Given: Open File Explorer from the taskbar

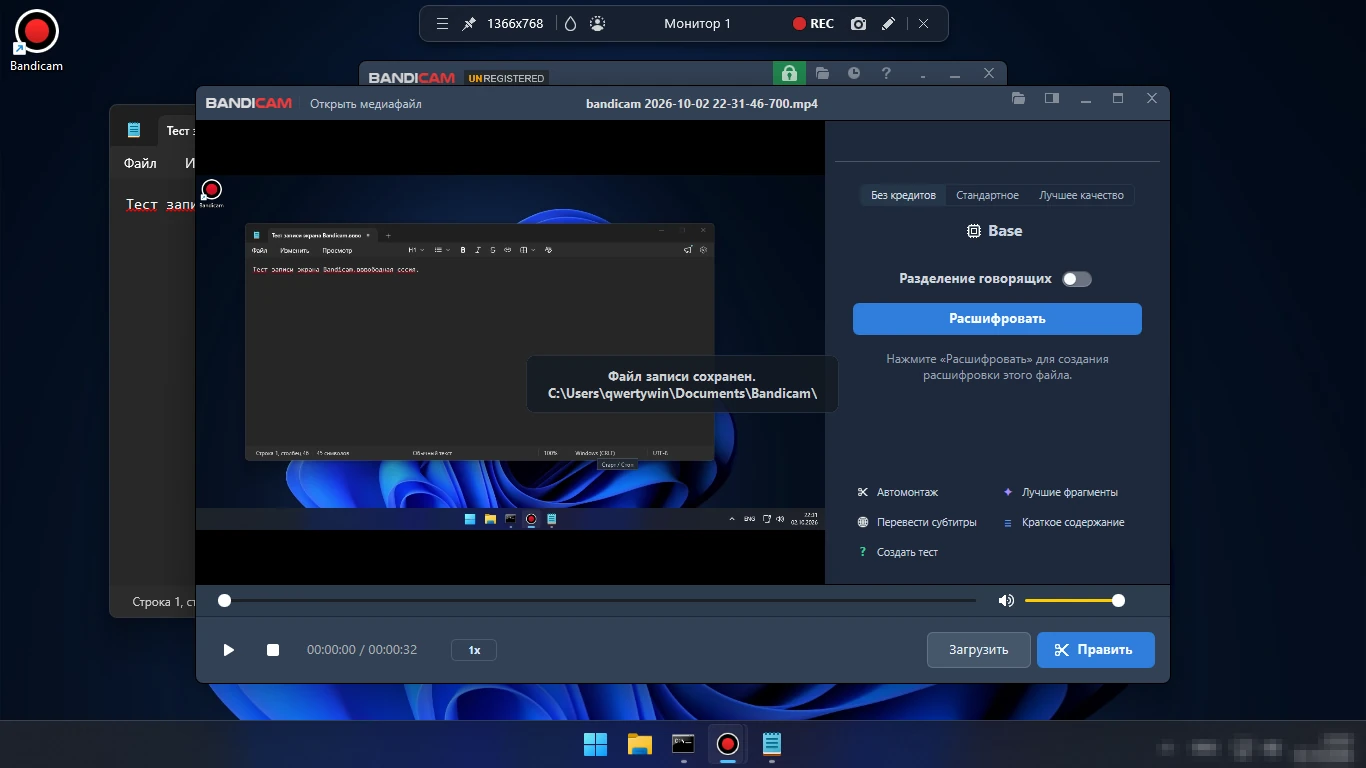Looking at the screenshot, I should [x=639, y=744].
